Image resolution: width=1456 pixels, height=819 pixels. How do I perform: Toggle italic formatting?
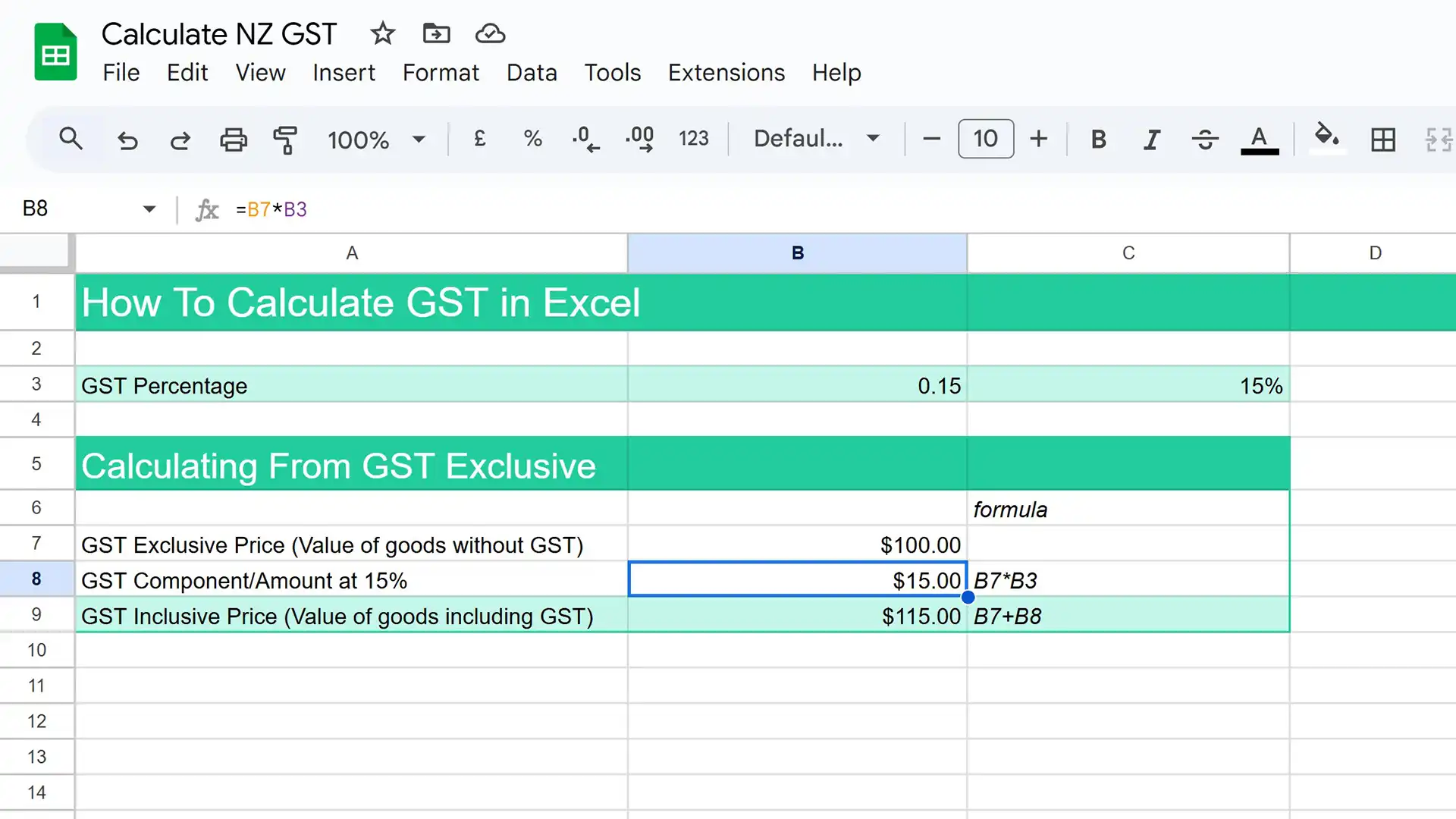[1151, 140]
